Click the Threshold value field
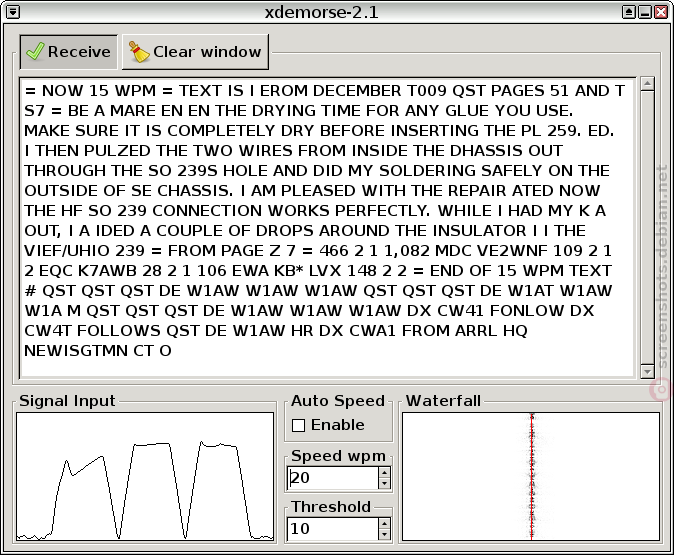The height and width of the screenshot is (555, 674). (x=333, y=529)
